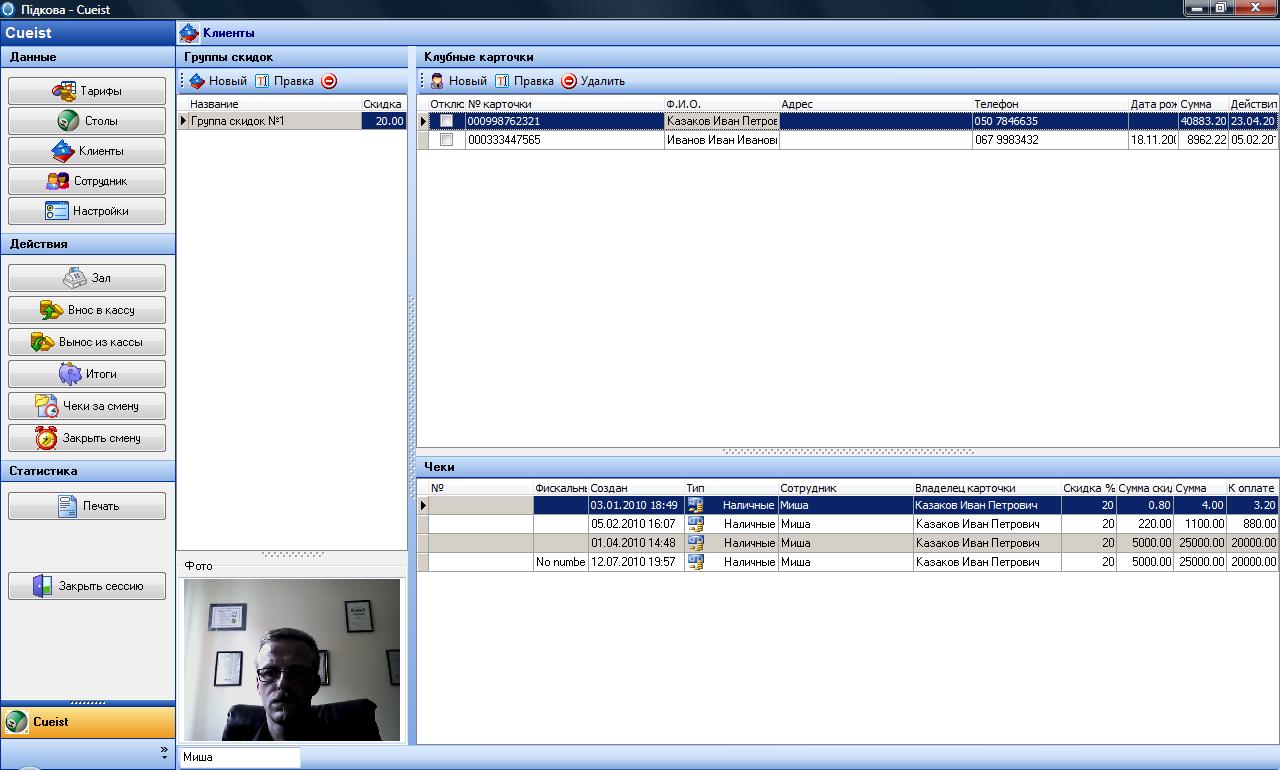Open the Столы section
The height and width of the screenshot is (770, 1280).
coord(87,121)
